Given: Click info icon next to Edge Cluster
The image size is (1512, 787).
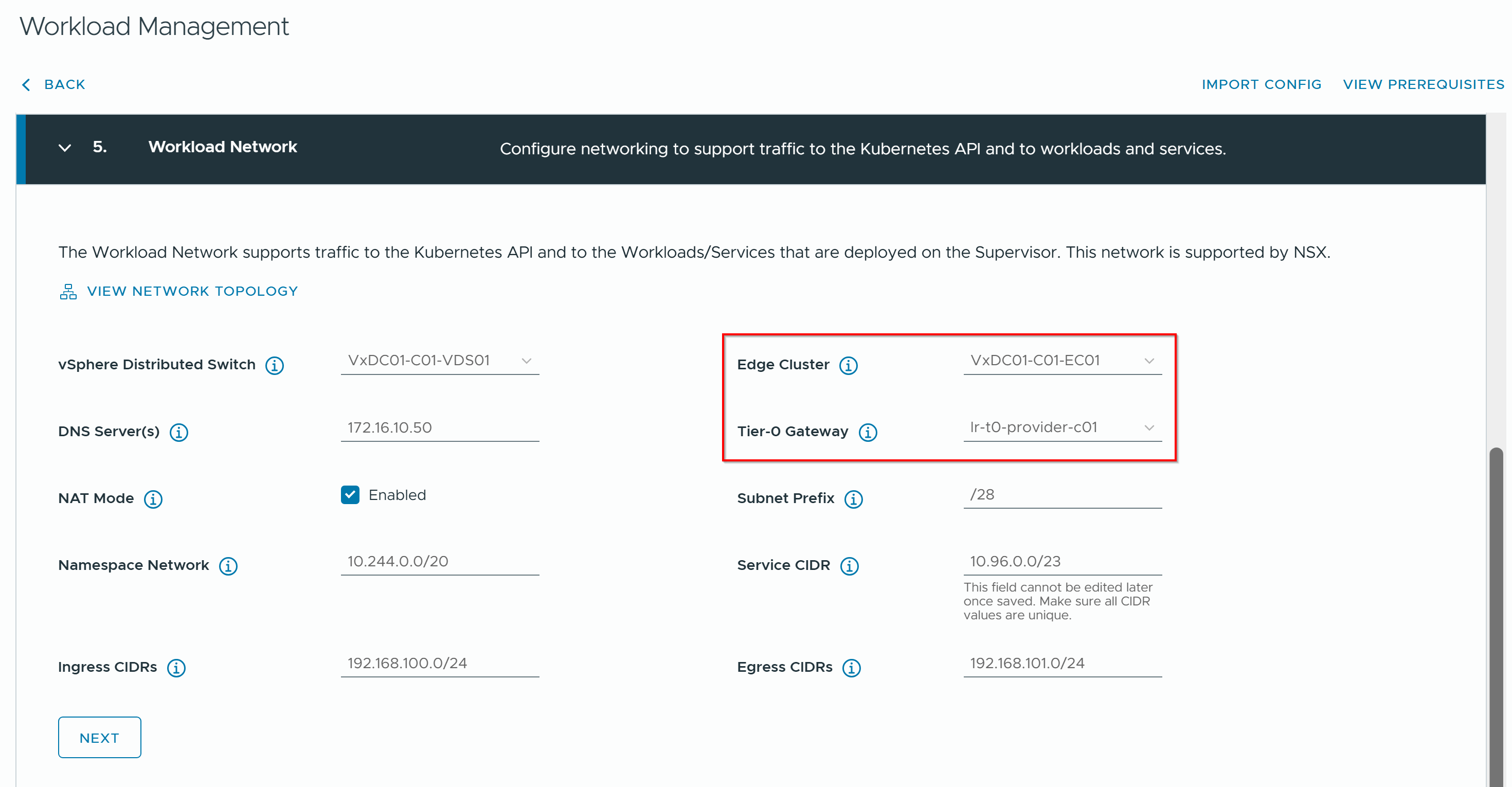Looking at the screenshot, I should click(848, 365).
